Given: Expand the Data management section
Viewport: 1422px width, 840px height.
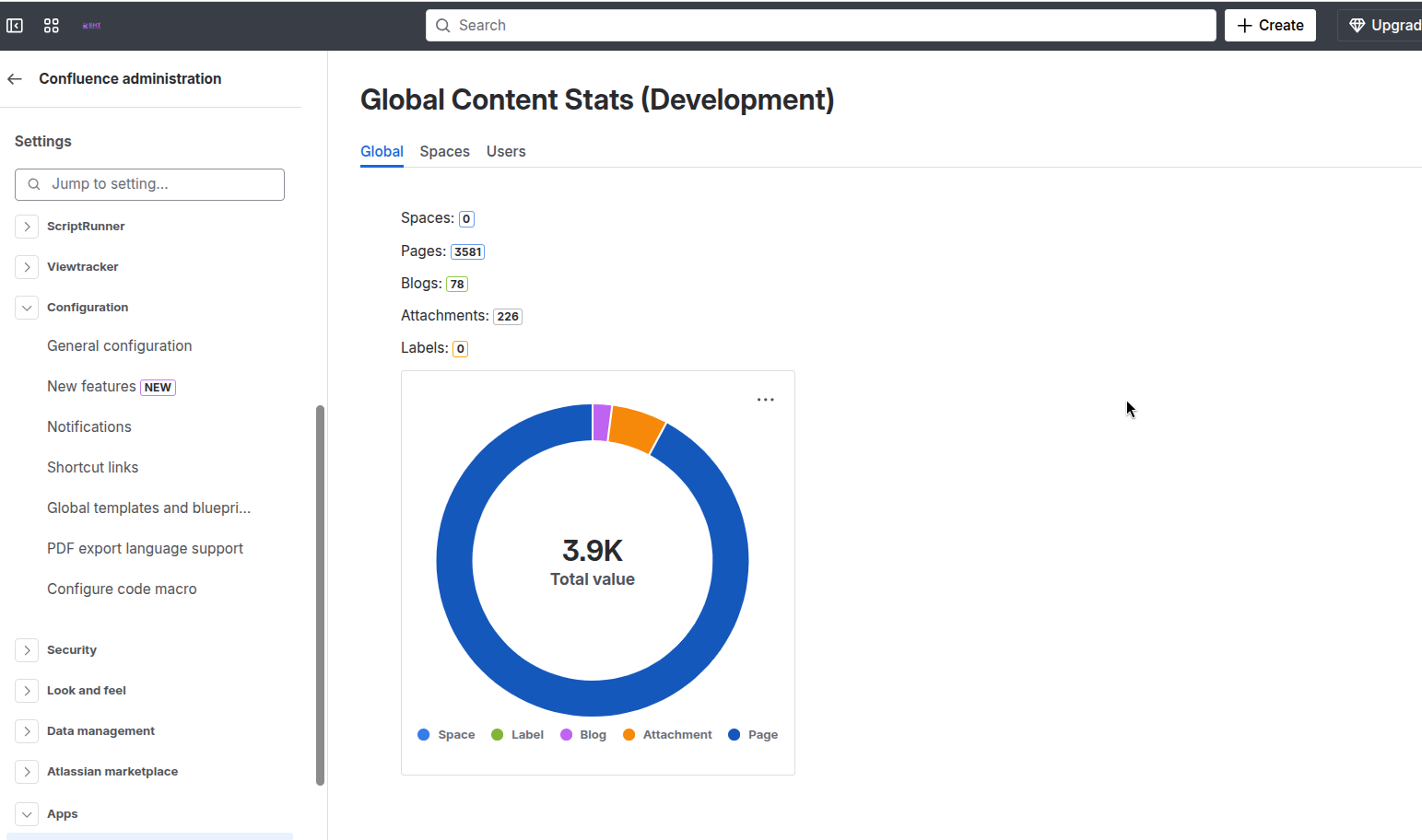Looking at the screenshot, I should (x=27, y=731).
